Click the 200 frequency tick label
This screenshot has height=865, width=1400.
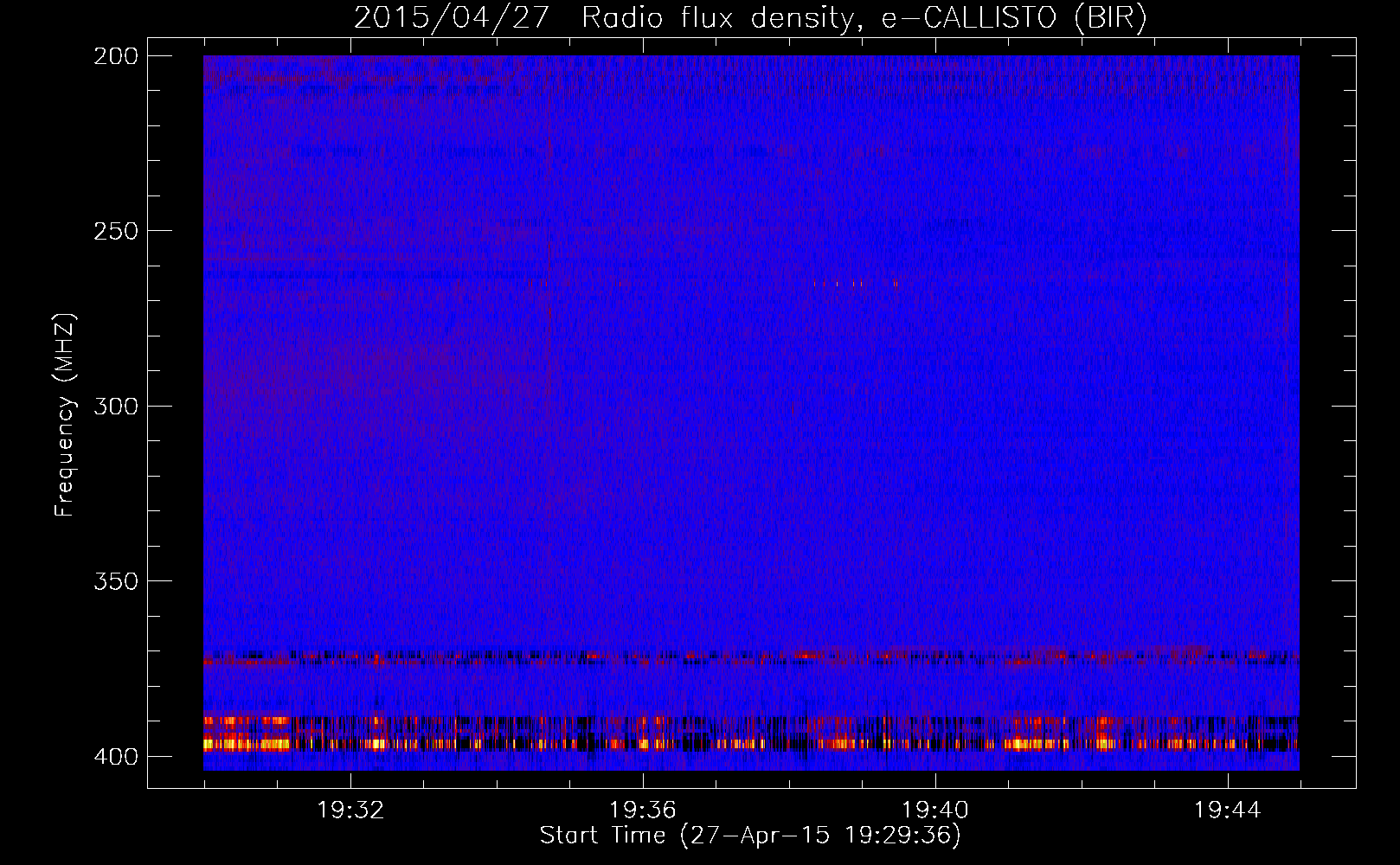pos(116,56)
